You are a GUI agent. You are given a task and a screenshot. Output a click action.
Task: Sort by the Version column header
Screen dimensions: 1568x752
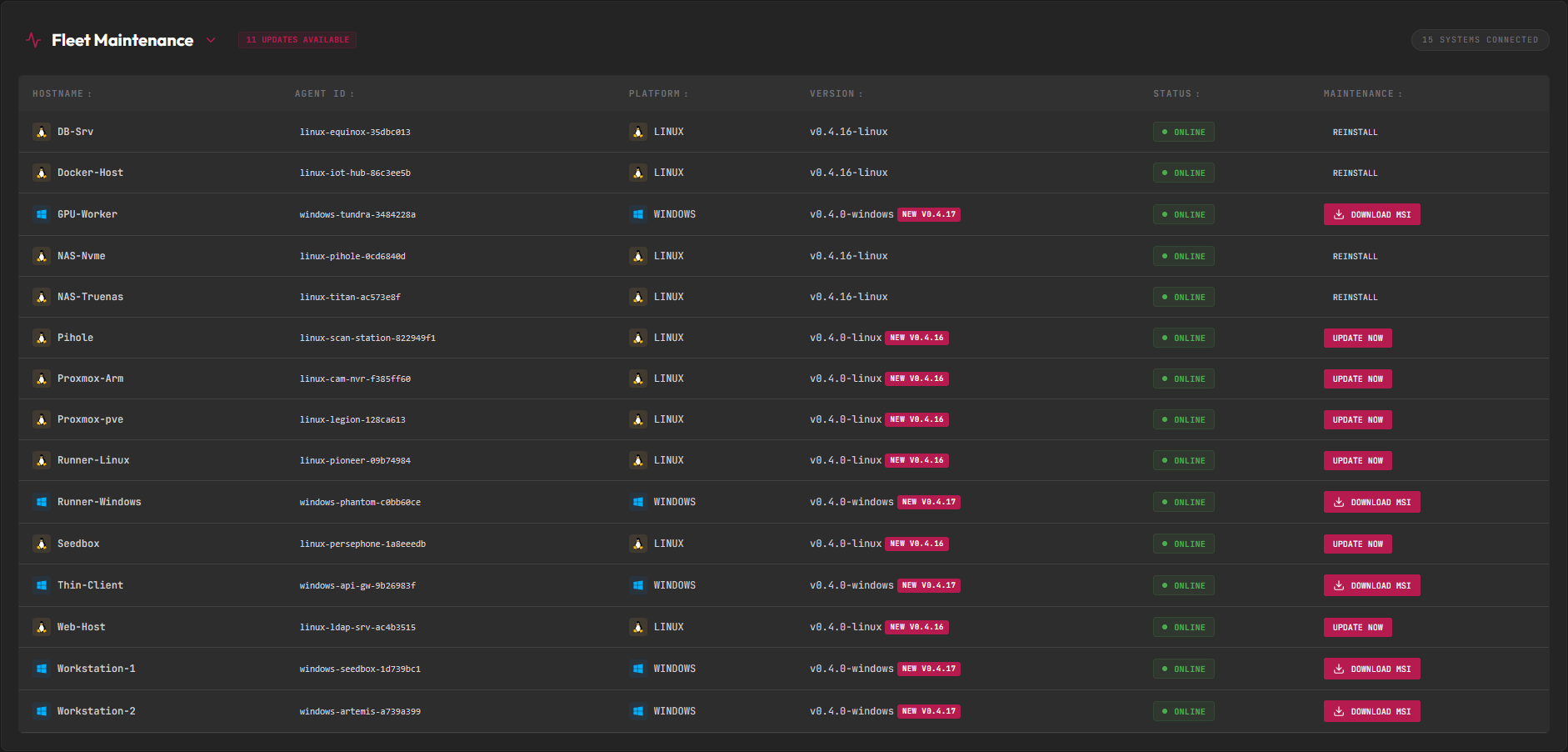(x=836, y=94)
